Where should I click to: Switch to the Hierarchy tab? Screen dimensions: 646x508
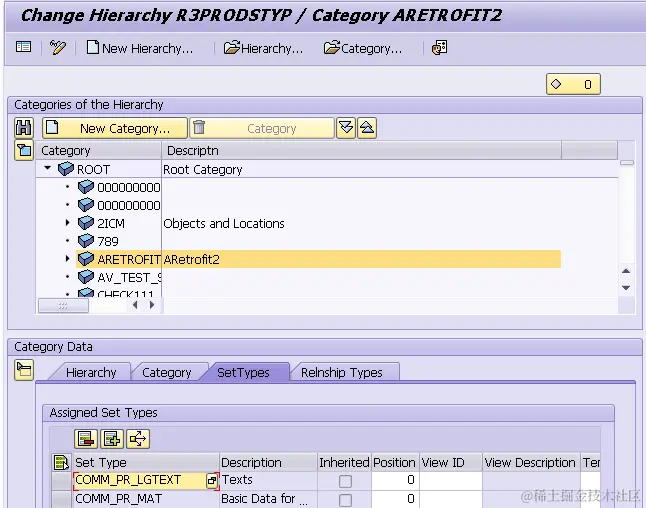(x=91, y=372)
